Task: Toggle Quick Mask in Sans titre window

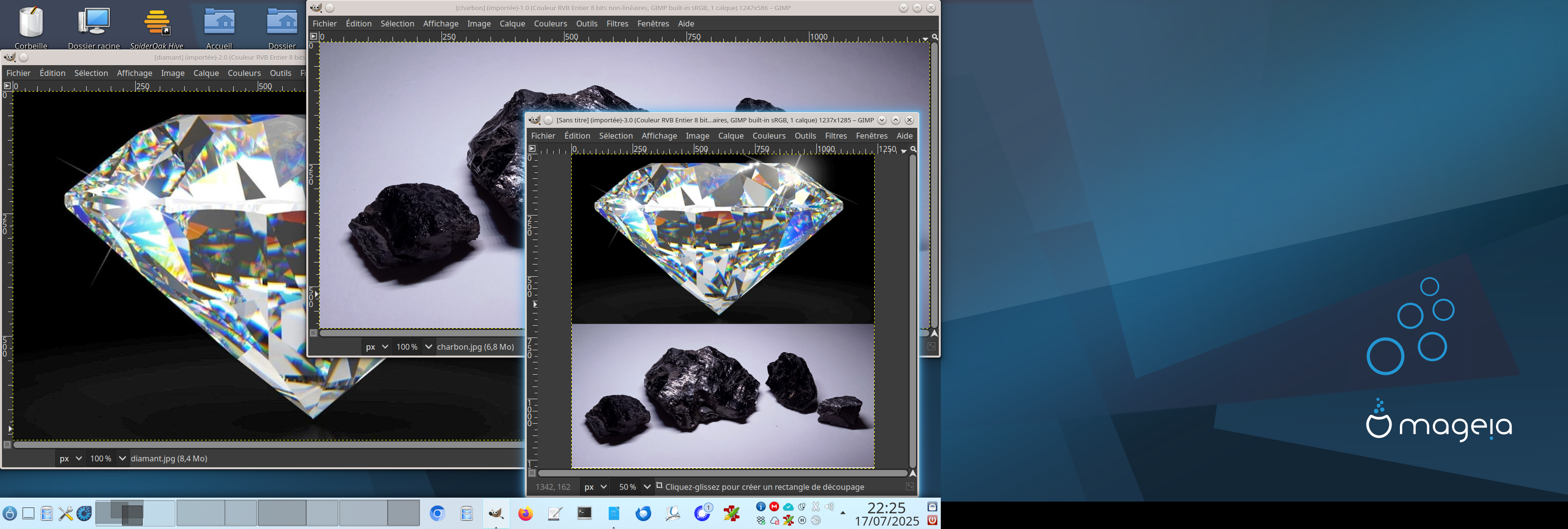Action: pos(532,473)
